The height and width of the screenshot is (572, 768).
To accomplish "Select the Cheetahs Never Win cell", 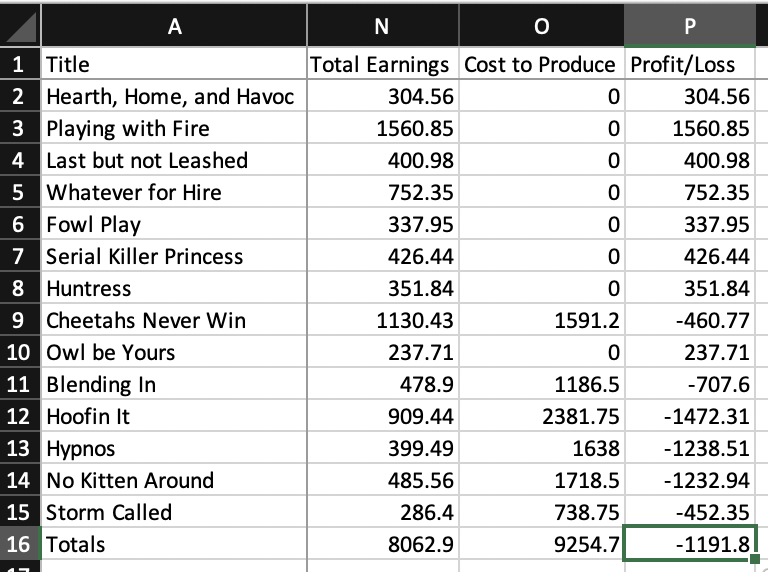I will click(174, 320).
